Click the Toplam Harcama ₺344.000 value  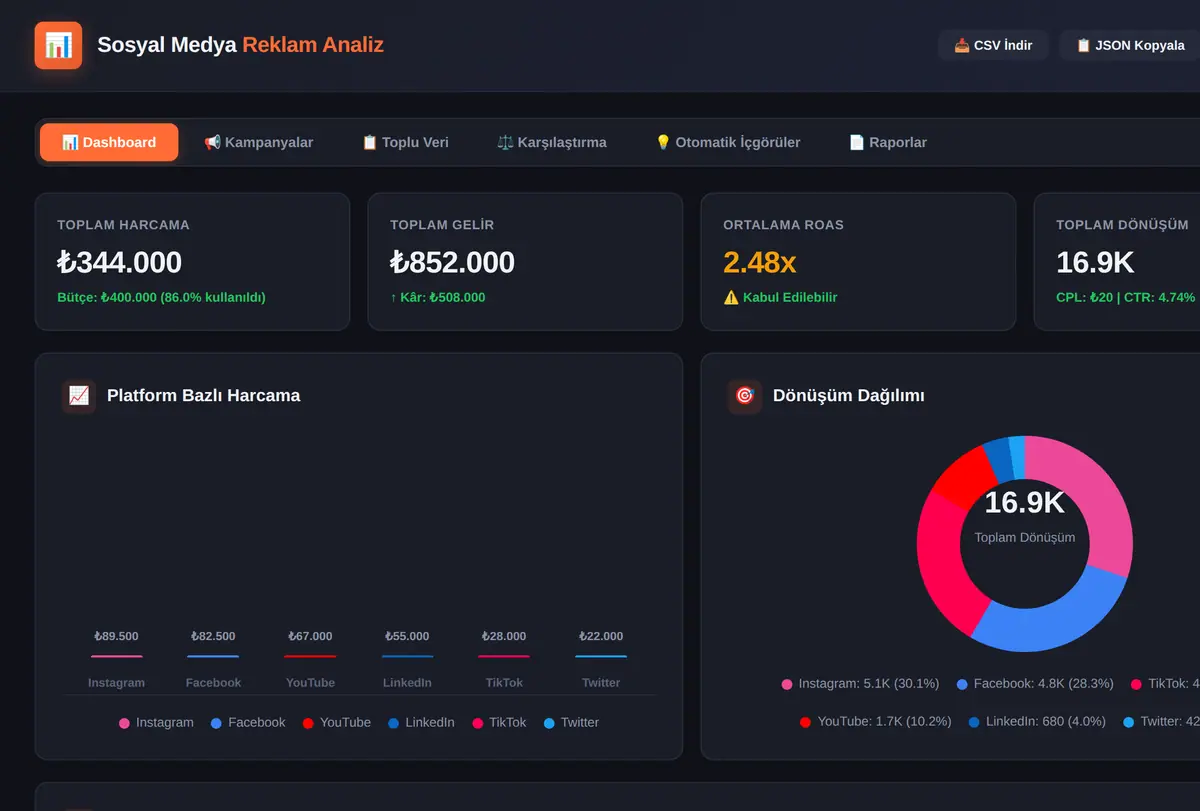[x=119, y=262]
